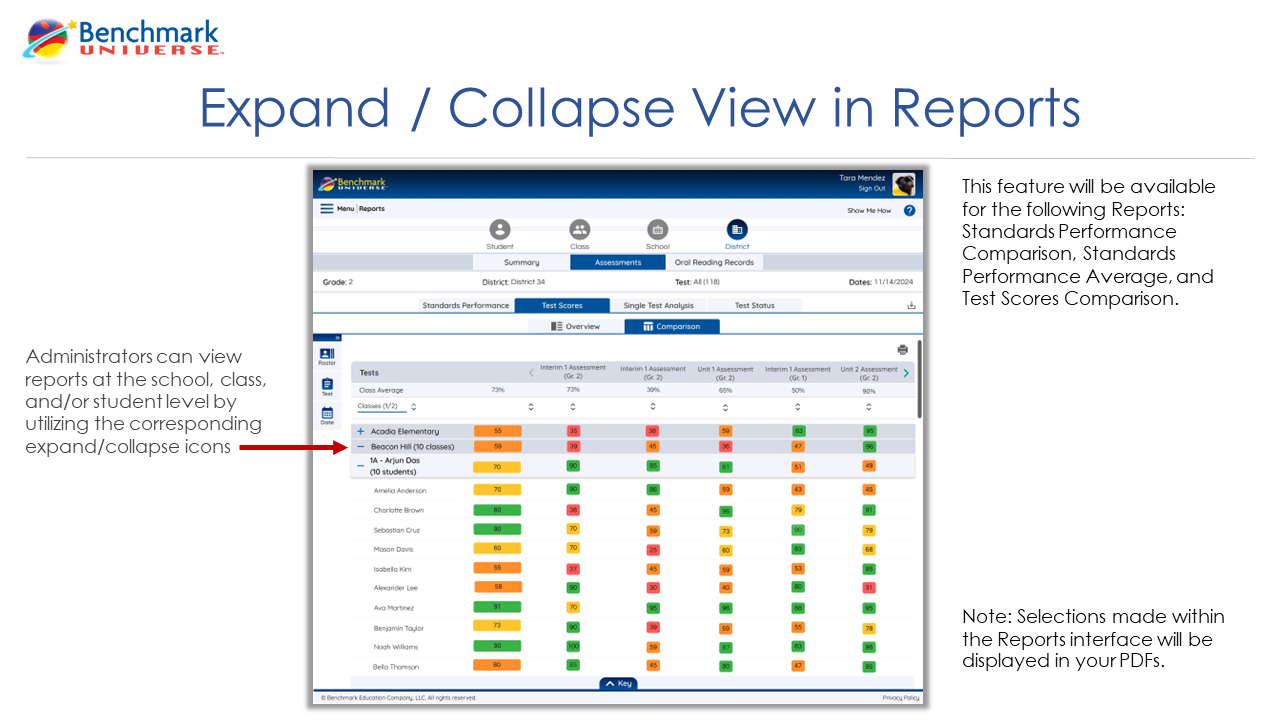Open the Privacy Policy link
This screenshot has height=720, width=1280.
click(901, 698)
